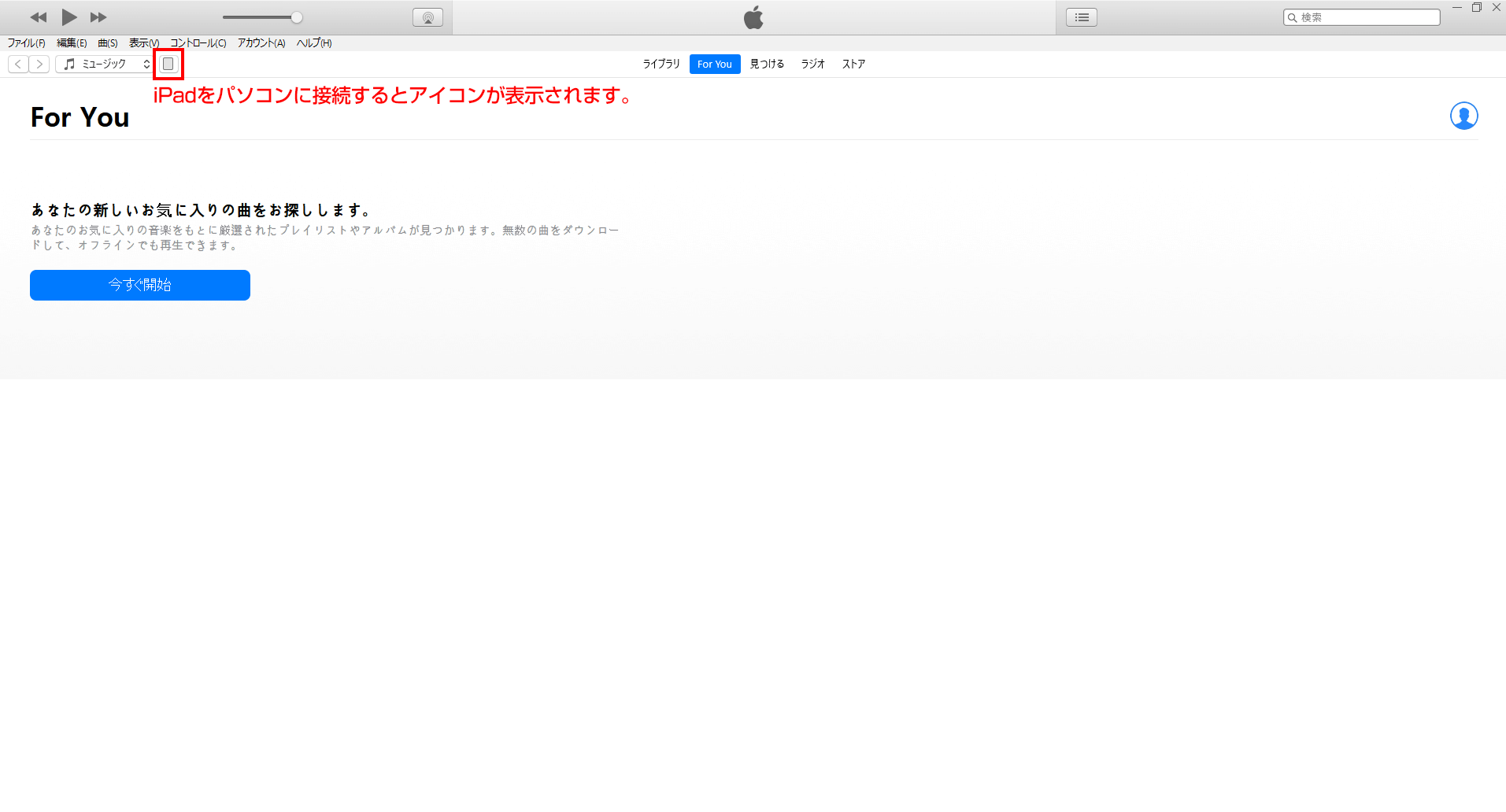Screen dimensions: 1506x812
Task: Expand the ミュージック media type dropdown
Action: (105, 64)
